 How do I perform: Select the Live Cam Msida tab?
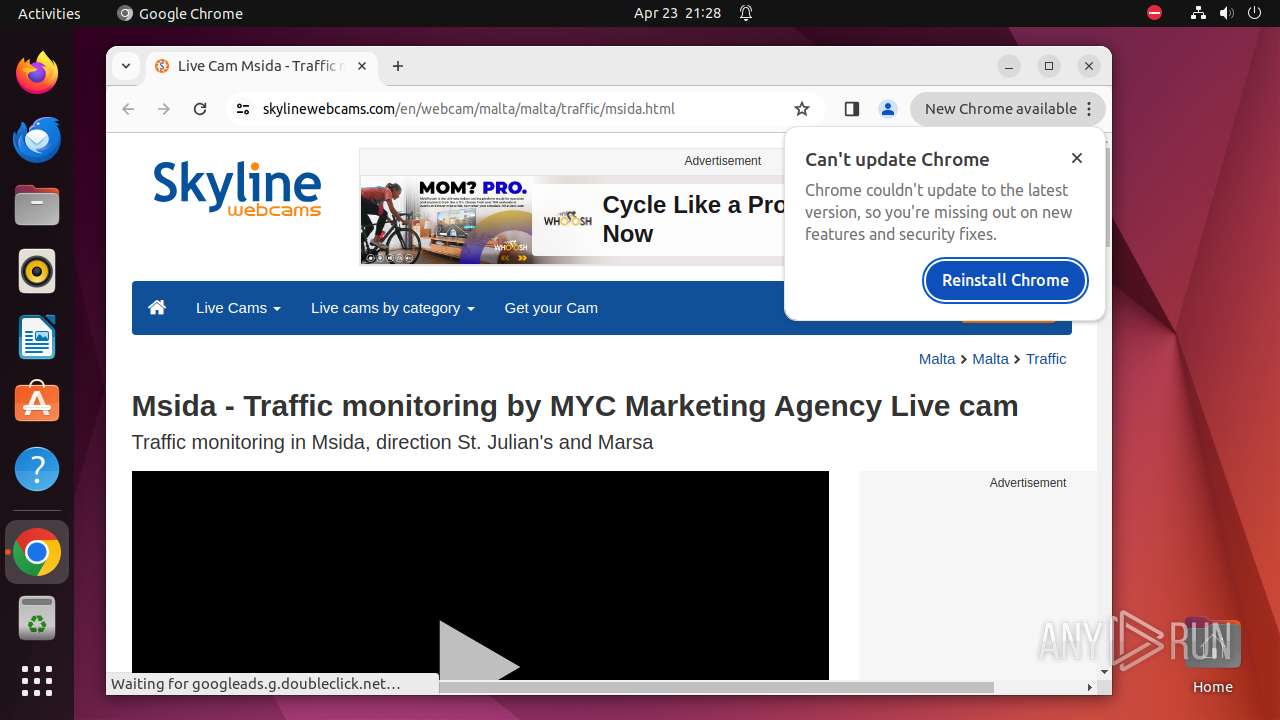[262, 66]
